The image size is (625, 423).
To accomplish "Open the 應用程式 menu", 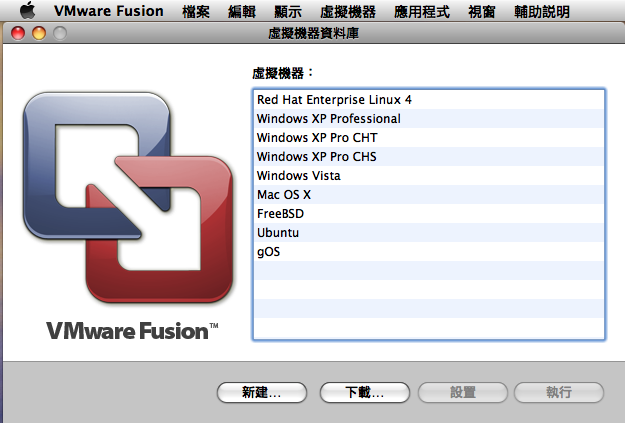I will coord(422,11).
